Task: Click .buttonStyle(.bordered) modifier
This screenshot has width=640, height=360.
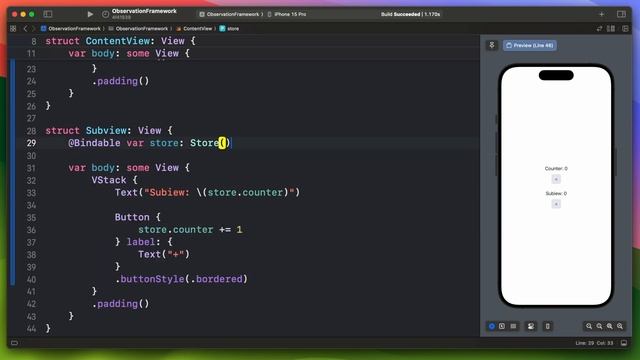Action: pos(181,279)
